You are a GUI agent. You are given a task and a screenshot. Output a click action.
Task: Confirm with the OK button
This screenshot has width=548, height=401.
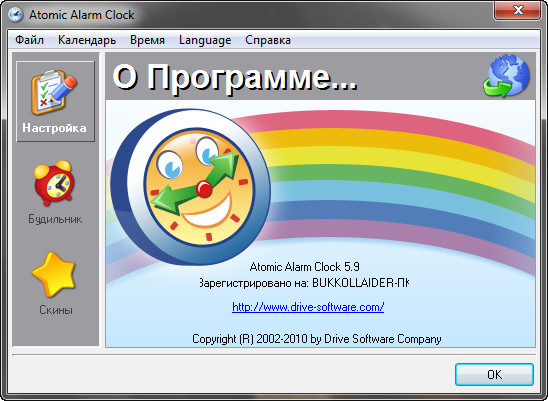[494, 374]
